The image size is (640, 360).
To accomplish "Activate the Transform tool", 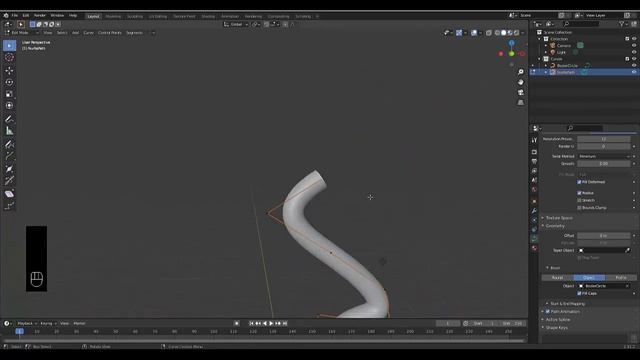I will 9,105.
